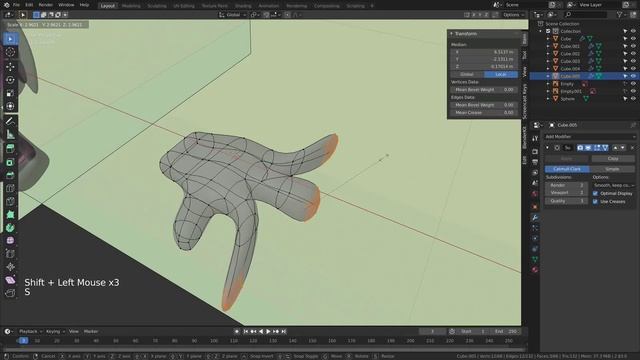Image resolution: width=640 pixels, height=360 pixels.
Task: Collapse the Subdivision modifier panel
Action: (x=548, y=148)
